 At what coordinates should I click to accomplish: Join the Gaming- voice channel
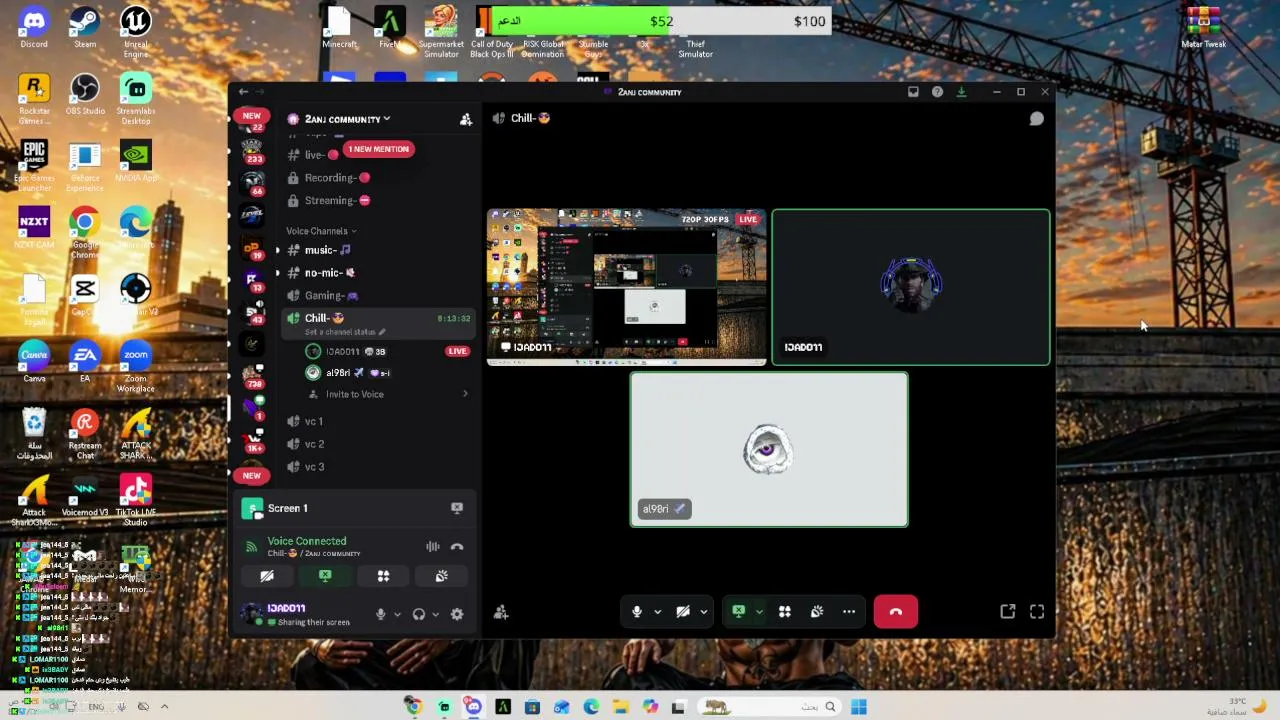[377, 296]
